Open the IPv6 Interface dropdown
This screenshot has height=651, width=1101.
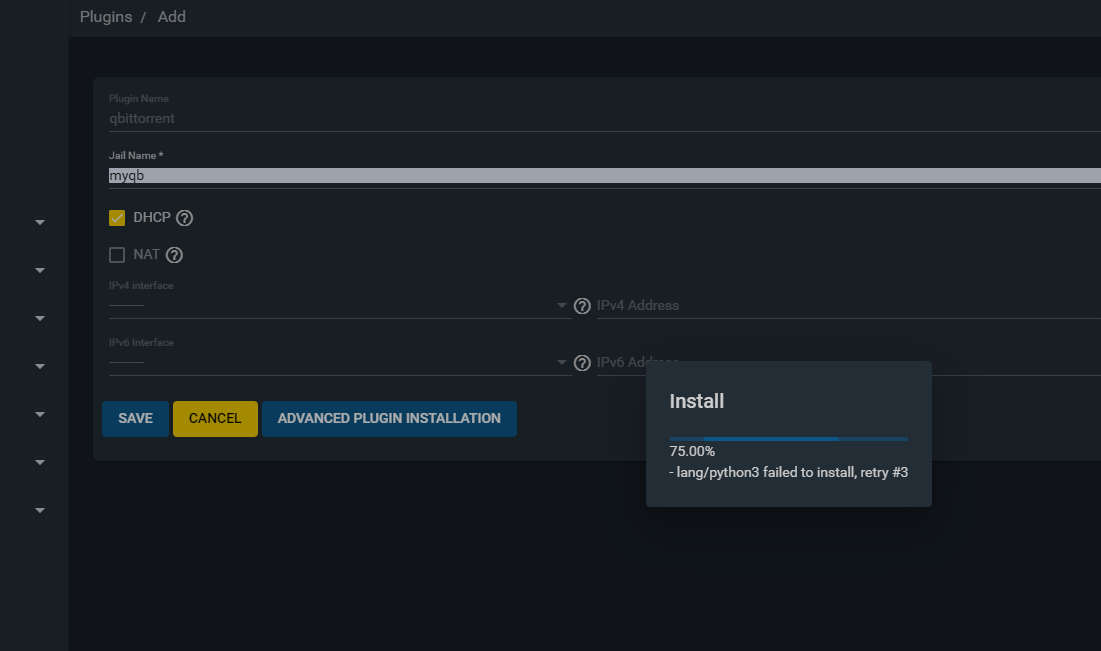point(338,362)
